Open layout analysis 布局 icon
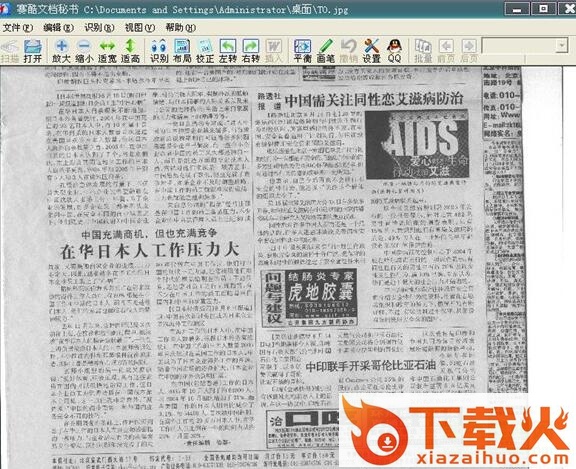 [x=182, y=51]
